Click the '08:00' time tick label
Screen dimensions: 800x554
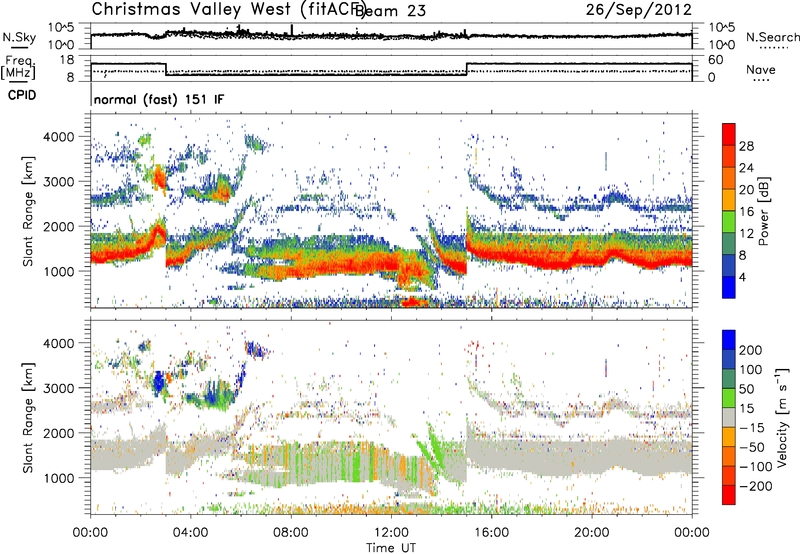click(x=291, y=533)
